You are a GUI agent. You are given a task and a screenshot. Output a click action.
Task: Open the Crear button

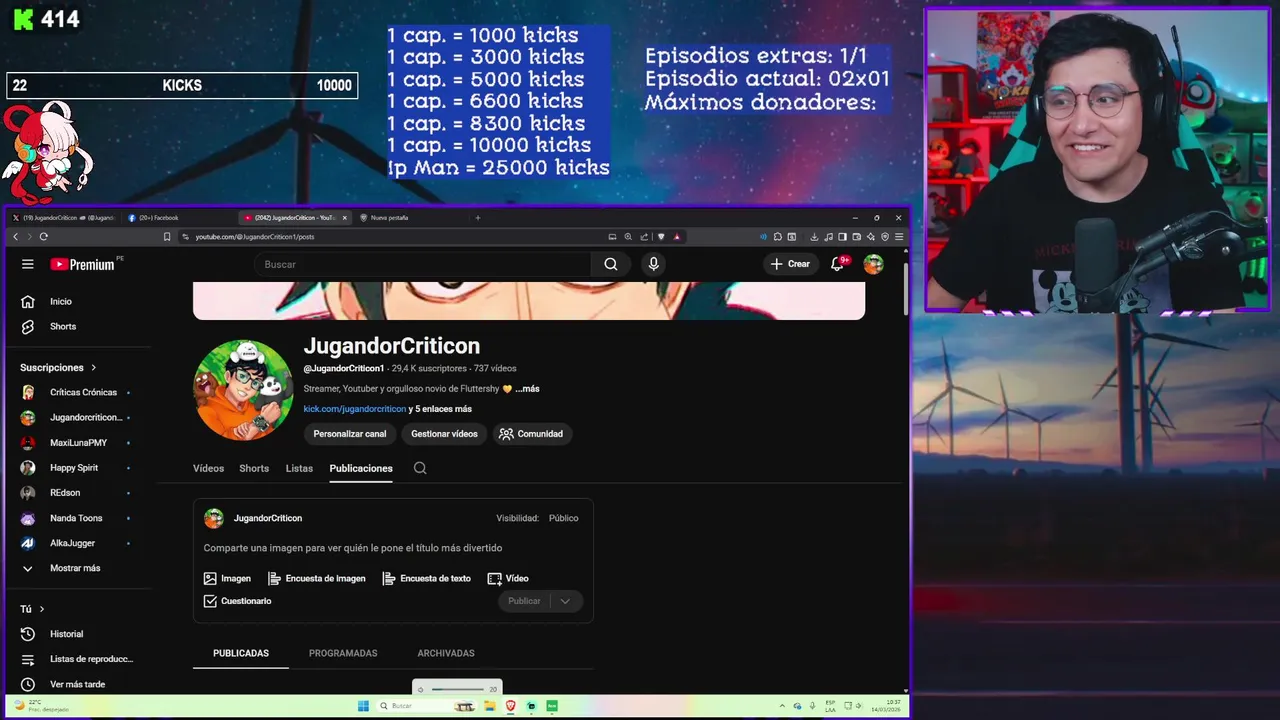point(790,264)
